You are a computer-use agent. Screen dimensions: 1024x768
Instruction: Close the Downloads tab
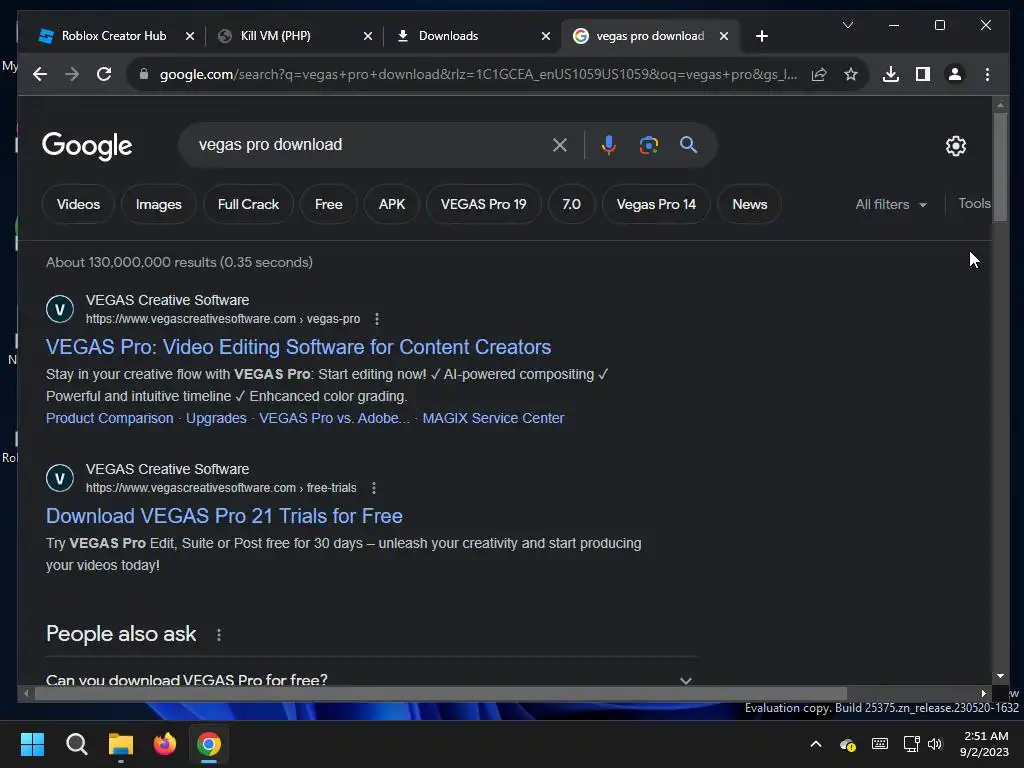546,36
